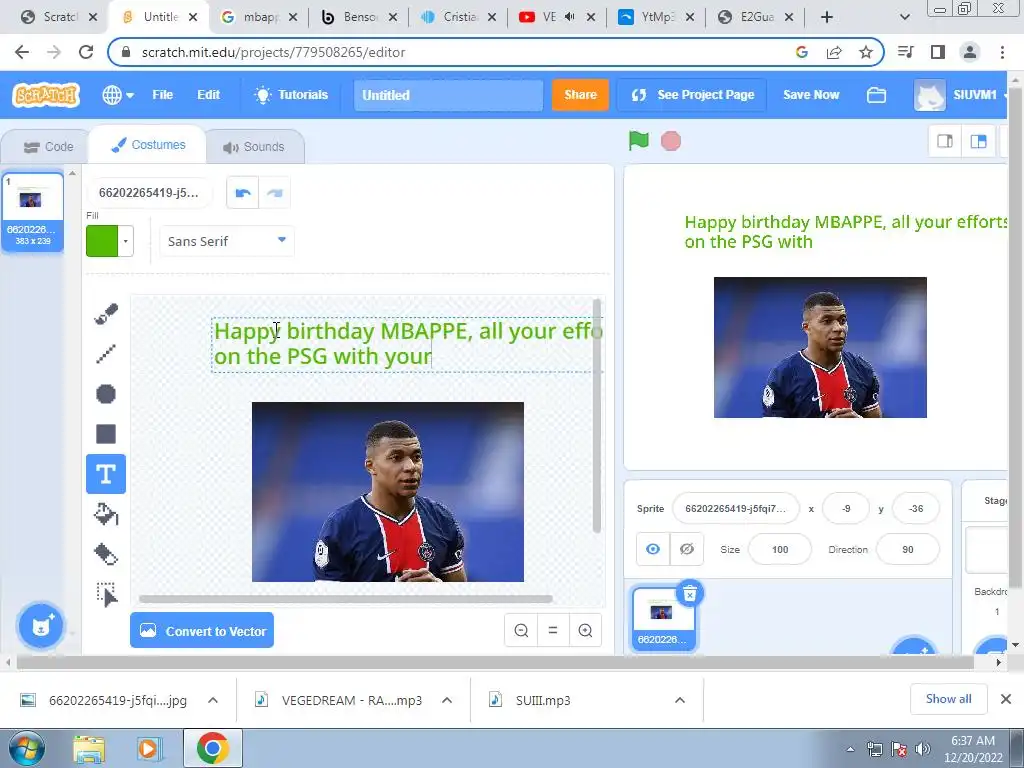
Task: Select the Brush tool in the costume editor
Action: tap(106, 314)
